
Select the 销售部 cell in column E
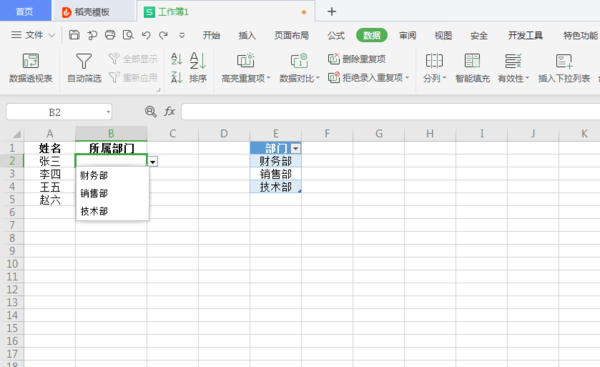[276, 174]
